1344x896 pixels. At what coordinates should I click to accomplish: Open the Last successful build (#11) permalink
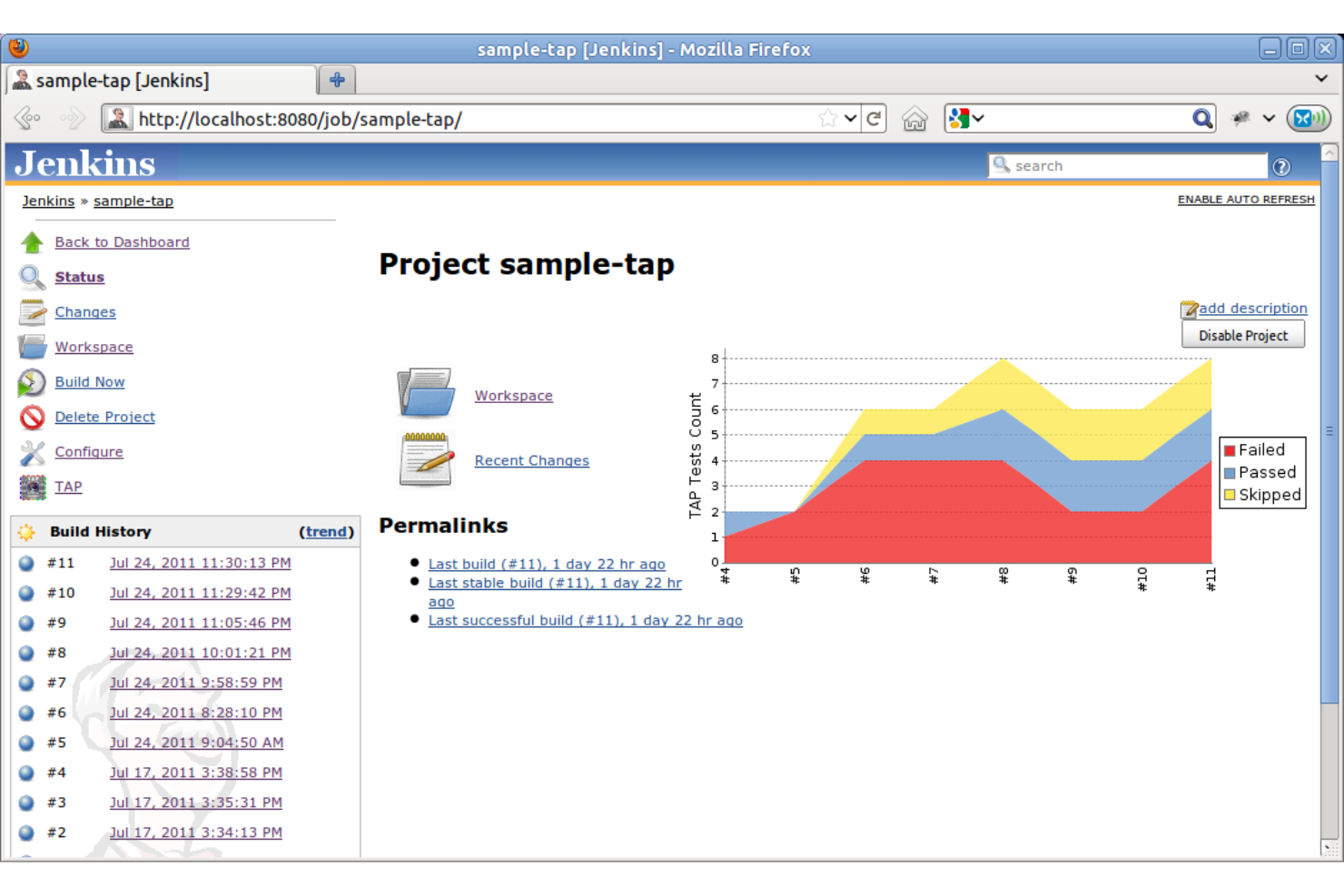(x=585, y=621)
